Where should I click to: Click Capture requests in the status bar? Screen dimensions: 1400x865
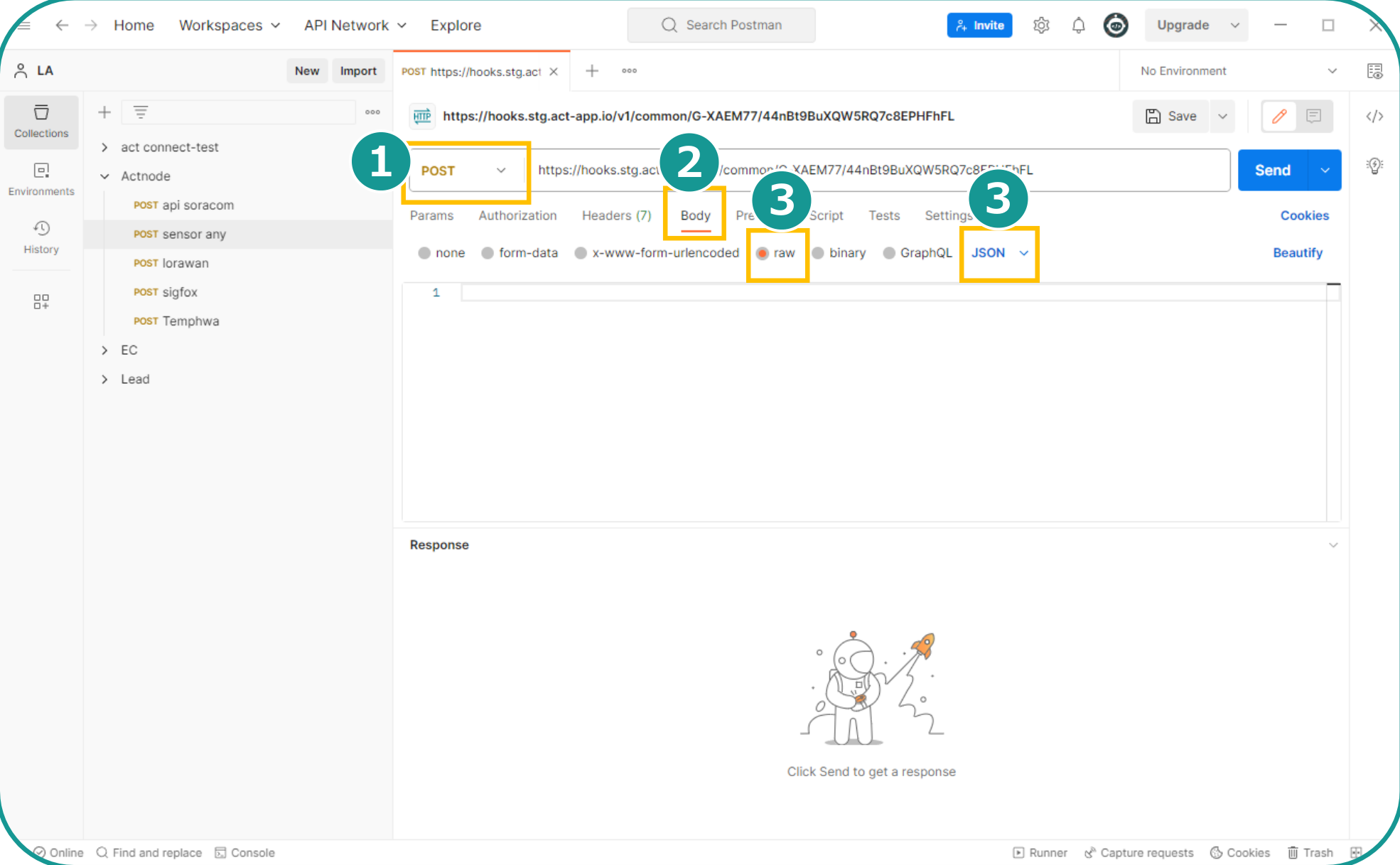coord(1138,852)
